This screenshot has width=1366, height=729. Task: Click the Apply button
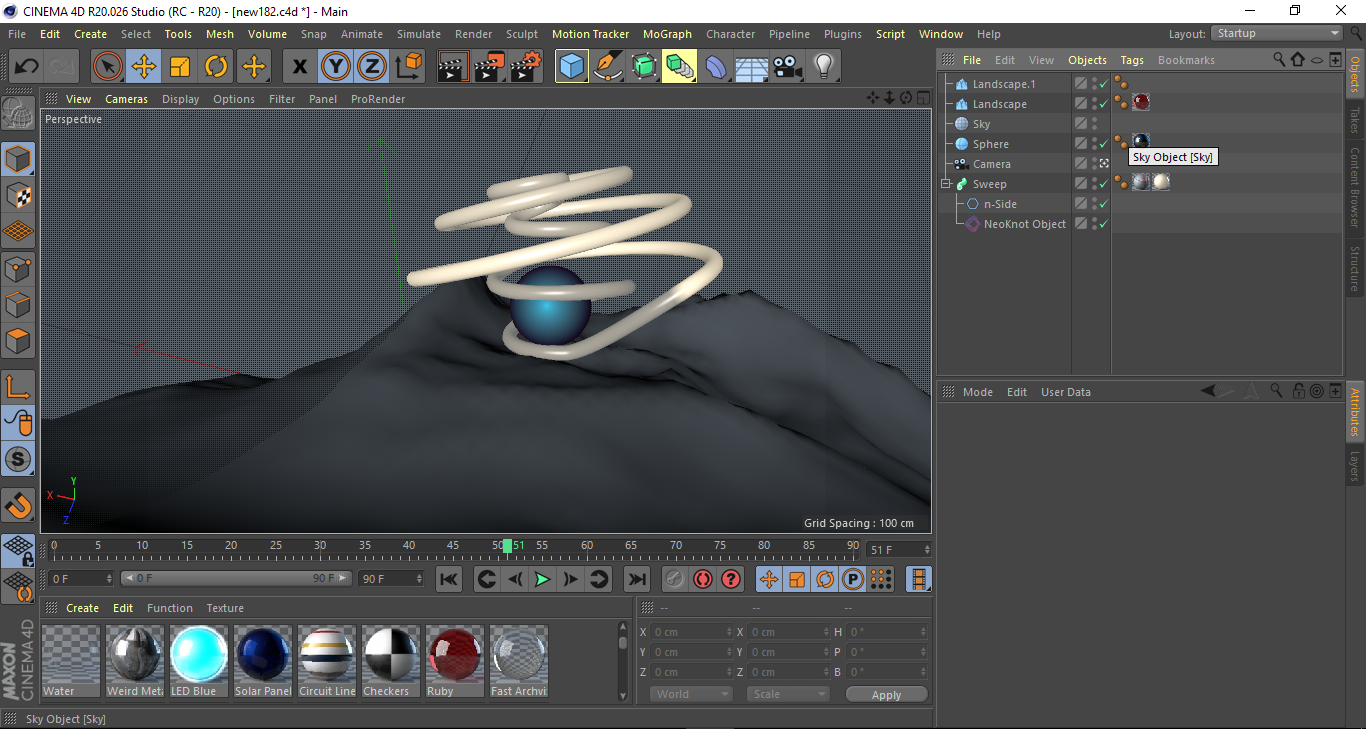(x=886, y=694)
